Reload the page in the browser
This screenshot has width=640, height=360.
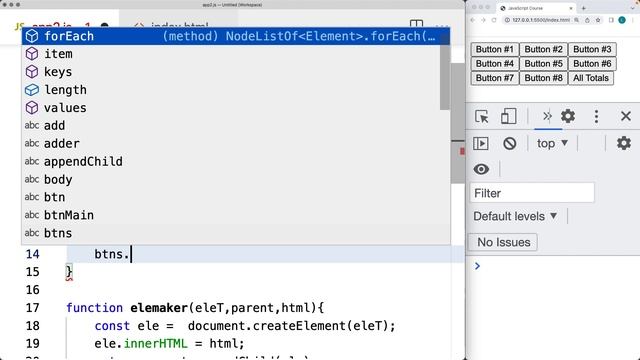[493, 20]
